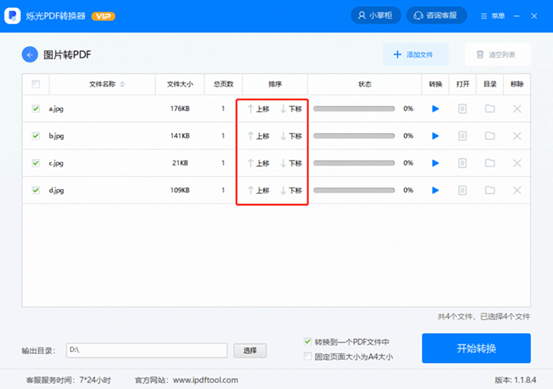Open the converted file for b.jpg
553x389 pixels.
pos(462,136)
